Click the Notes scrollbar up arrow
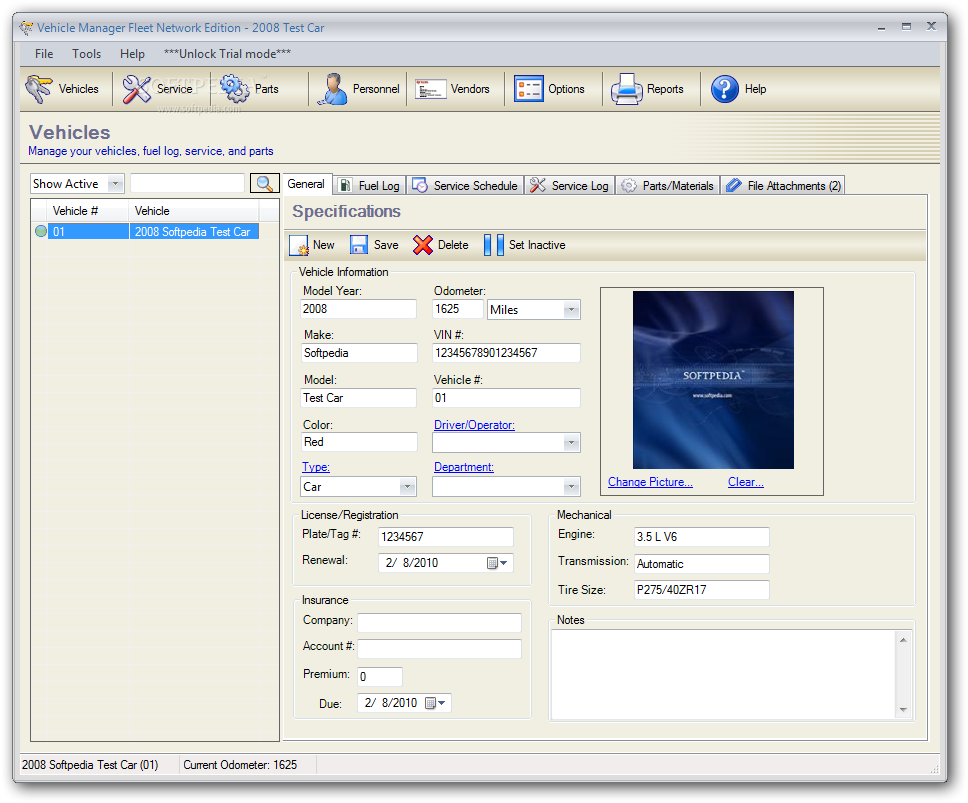The height and width of the screenshot is (803, 968). coord(903,640)
